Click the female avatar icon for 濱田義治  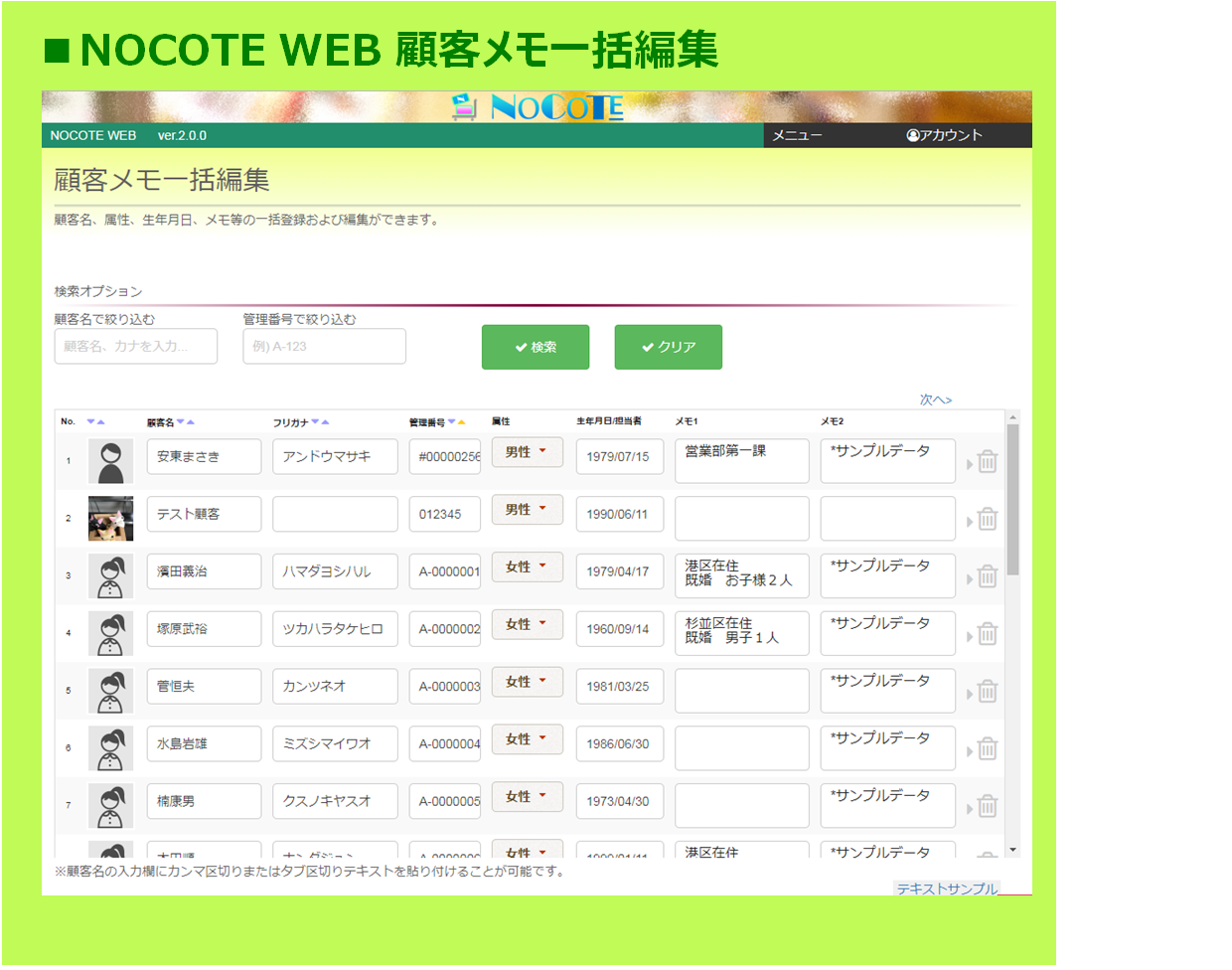tap(110, 576)
